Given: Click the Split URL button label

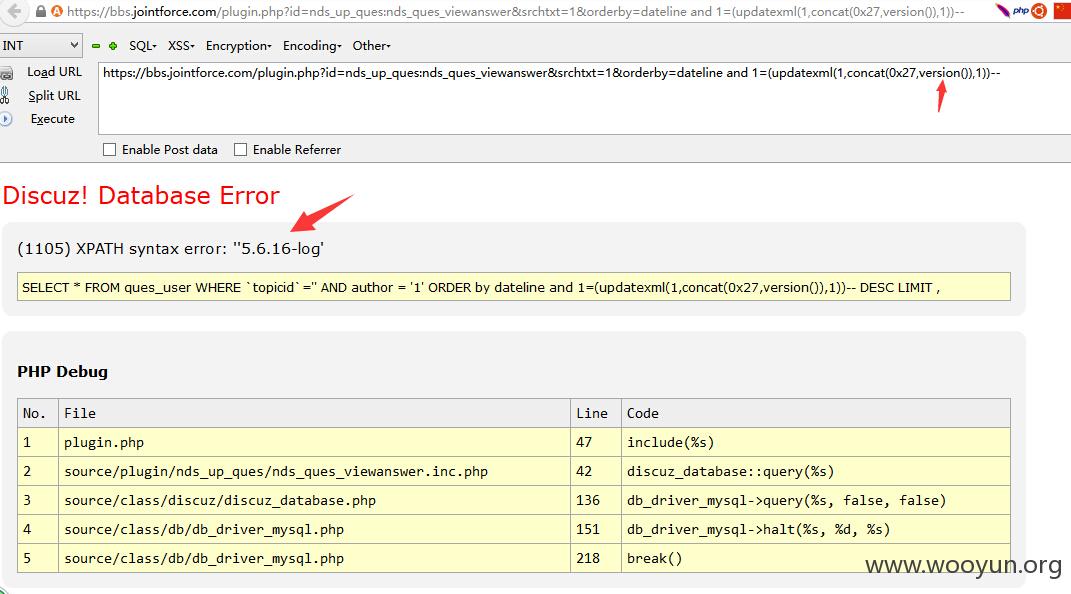Looking at the screenshot, I should point(54,96).
